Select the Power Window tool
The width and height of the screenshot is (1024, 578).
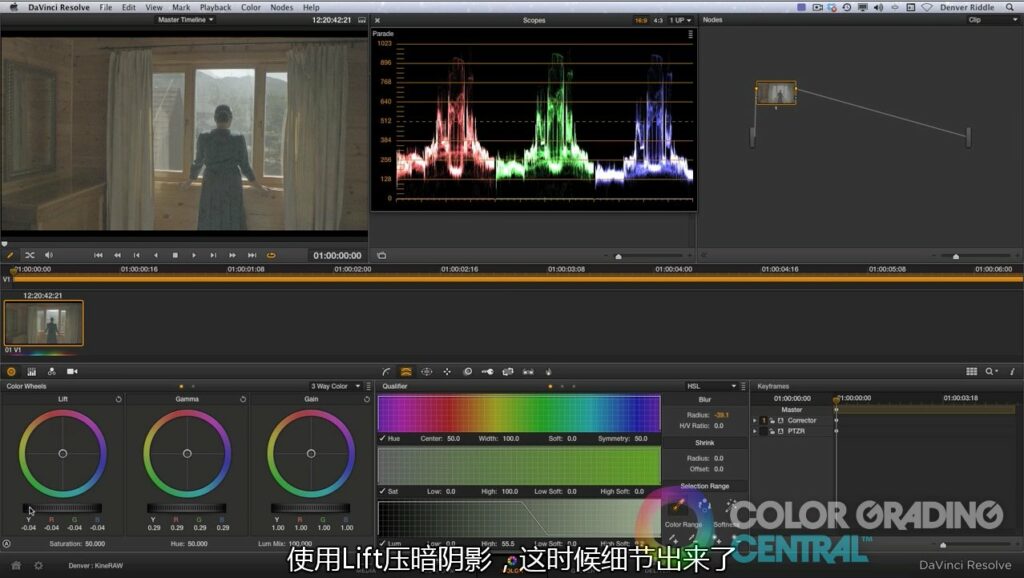[x=425, y=371]
